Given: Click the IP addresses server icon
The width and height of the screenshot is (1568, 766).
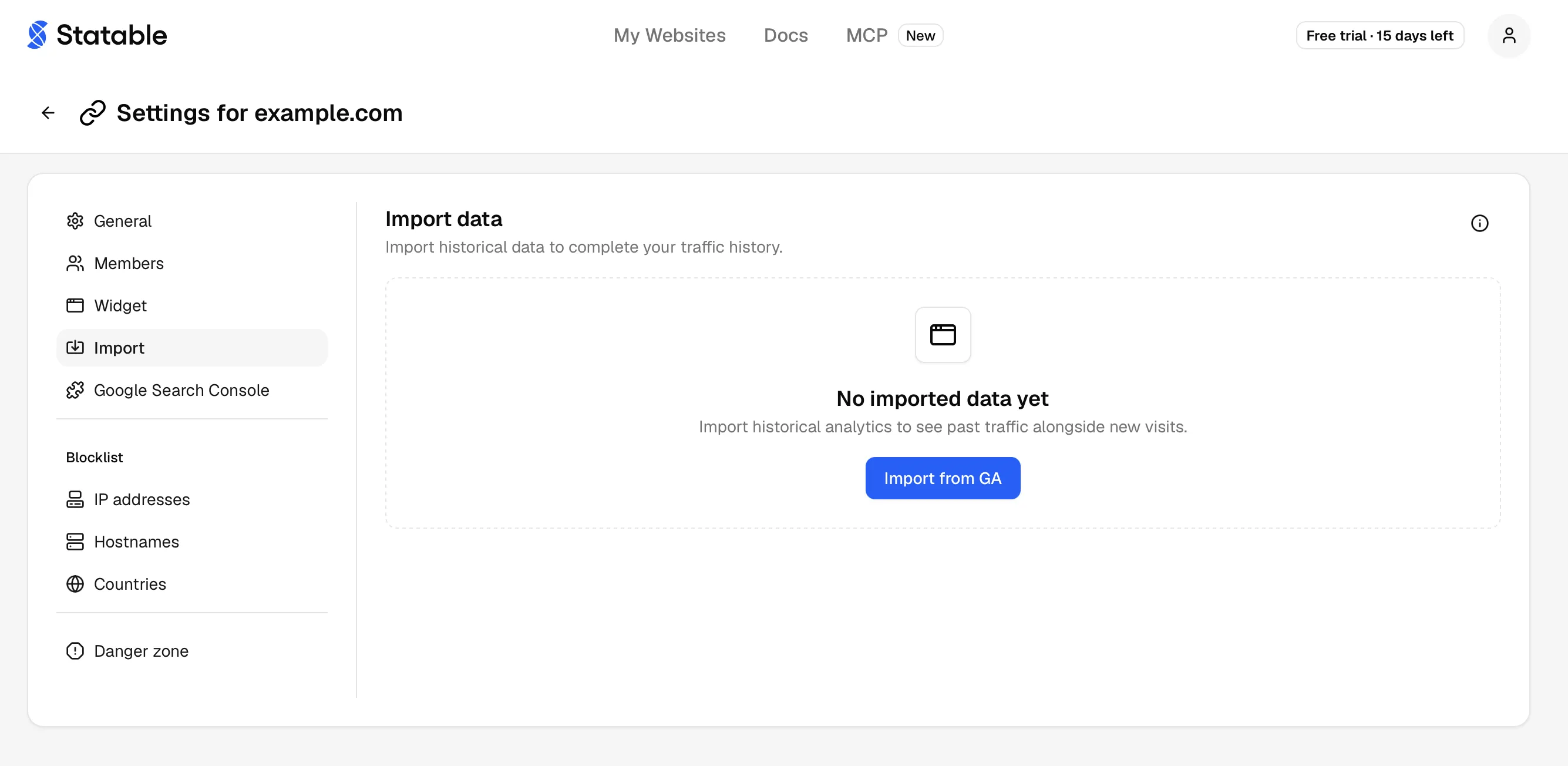Looking at the screenshot, I should tap(75, 499).
